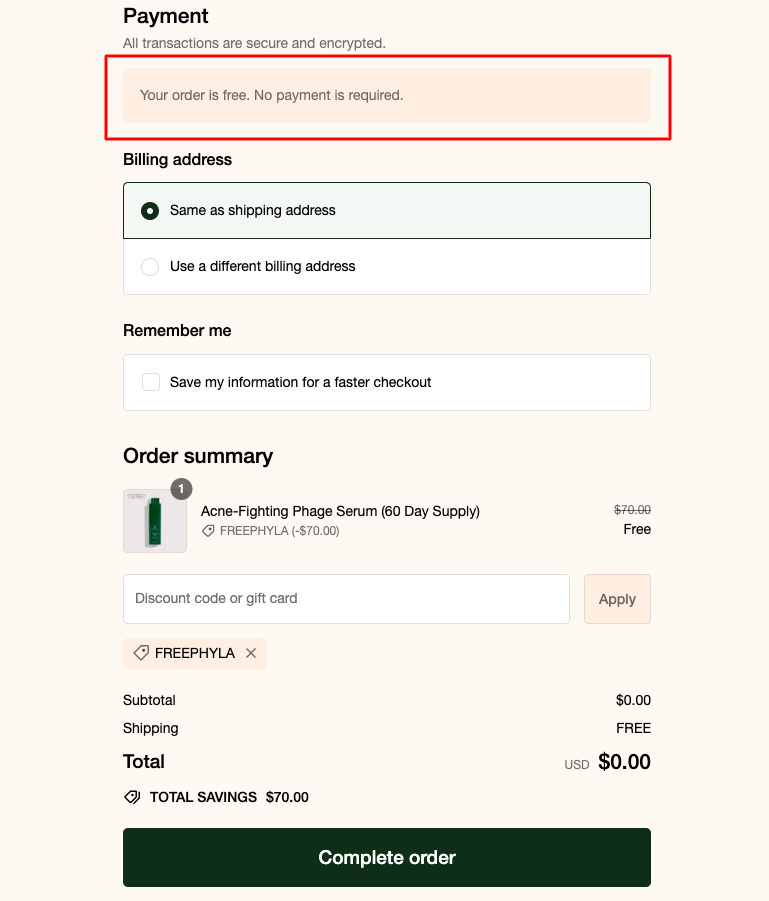Click the free order notice banner

(387, 95)
